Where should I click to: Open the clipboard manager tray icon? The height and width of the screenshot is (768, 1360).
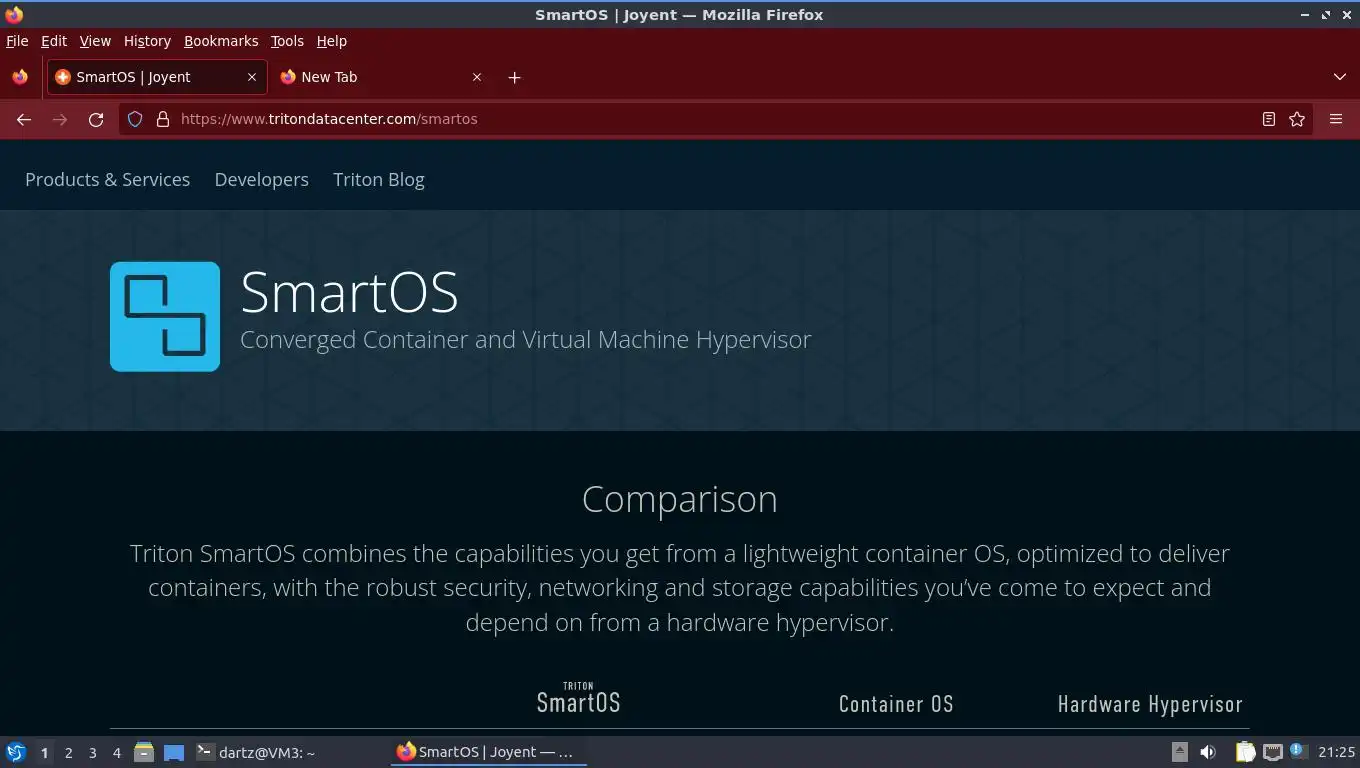1245,752
